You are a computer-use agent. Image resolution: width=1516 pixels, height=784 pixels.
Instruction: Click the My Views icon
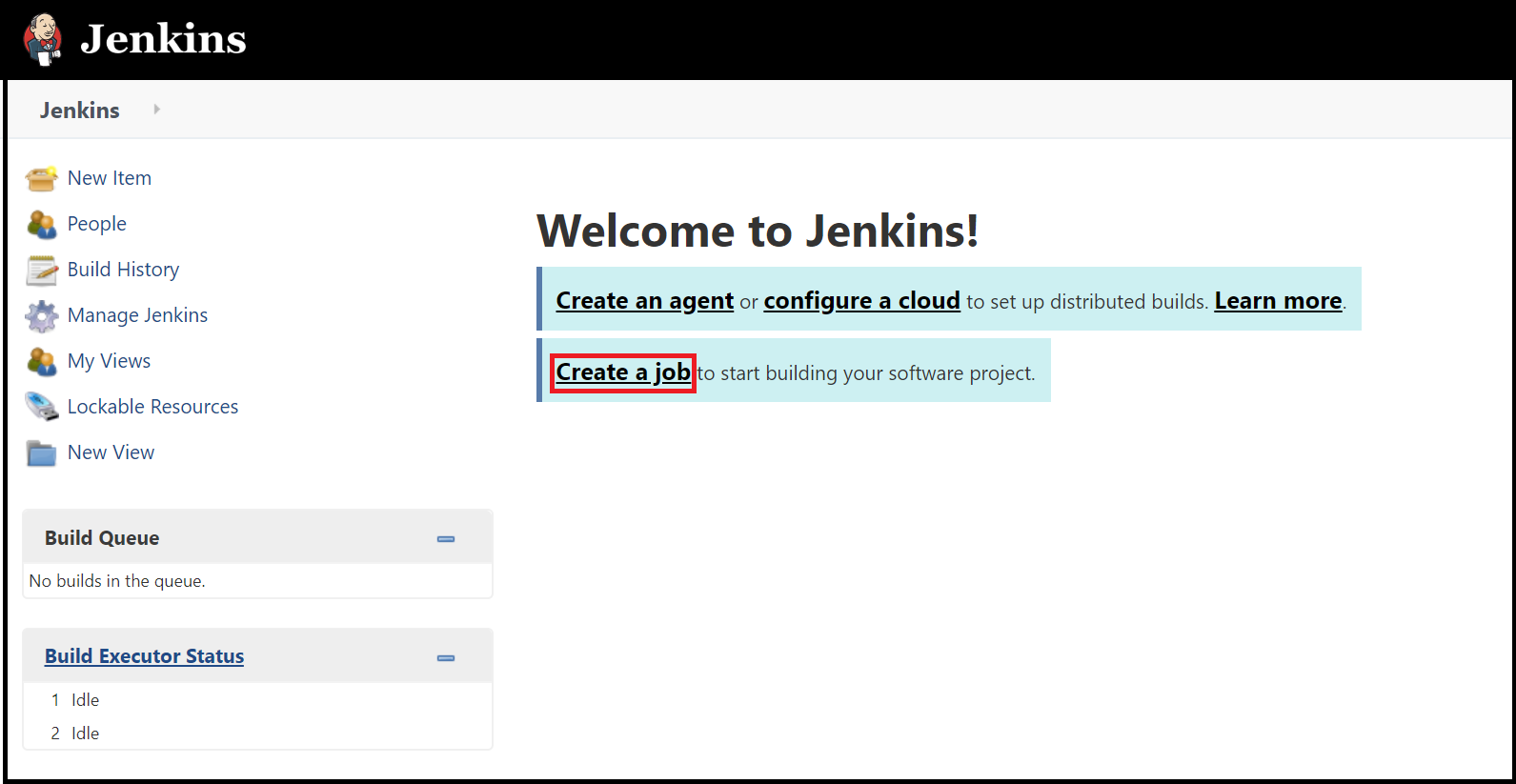pos(42,361)
